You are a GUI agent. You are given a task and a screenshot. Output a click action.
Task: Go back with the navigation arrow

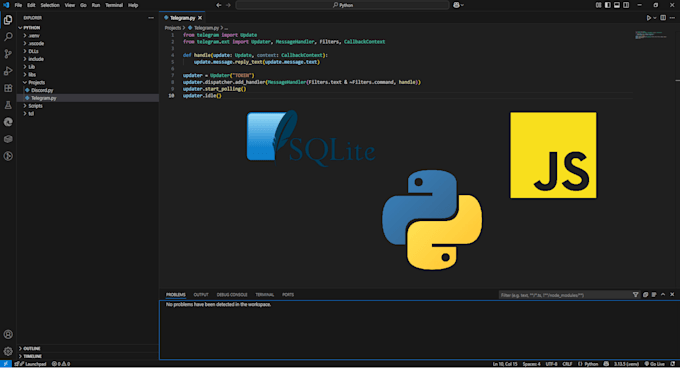[x=219, y=5]
